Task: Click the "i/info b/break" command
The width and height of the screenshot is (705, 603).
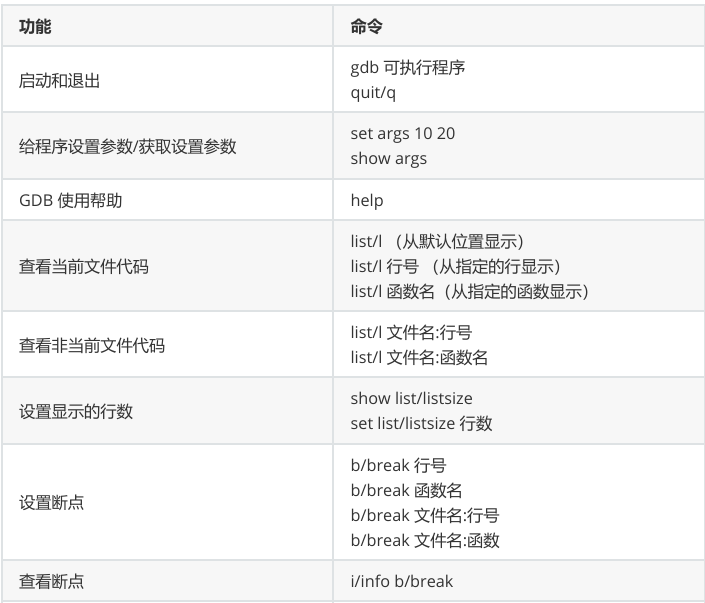Action: [401, 581]
